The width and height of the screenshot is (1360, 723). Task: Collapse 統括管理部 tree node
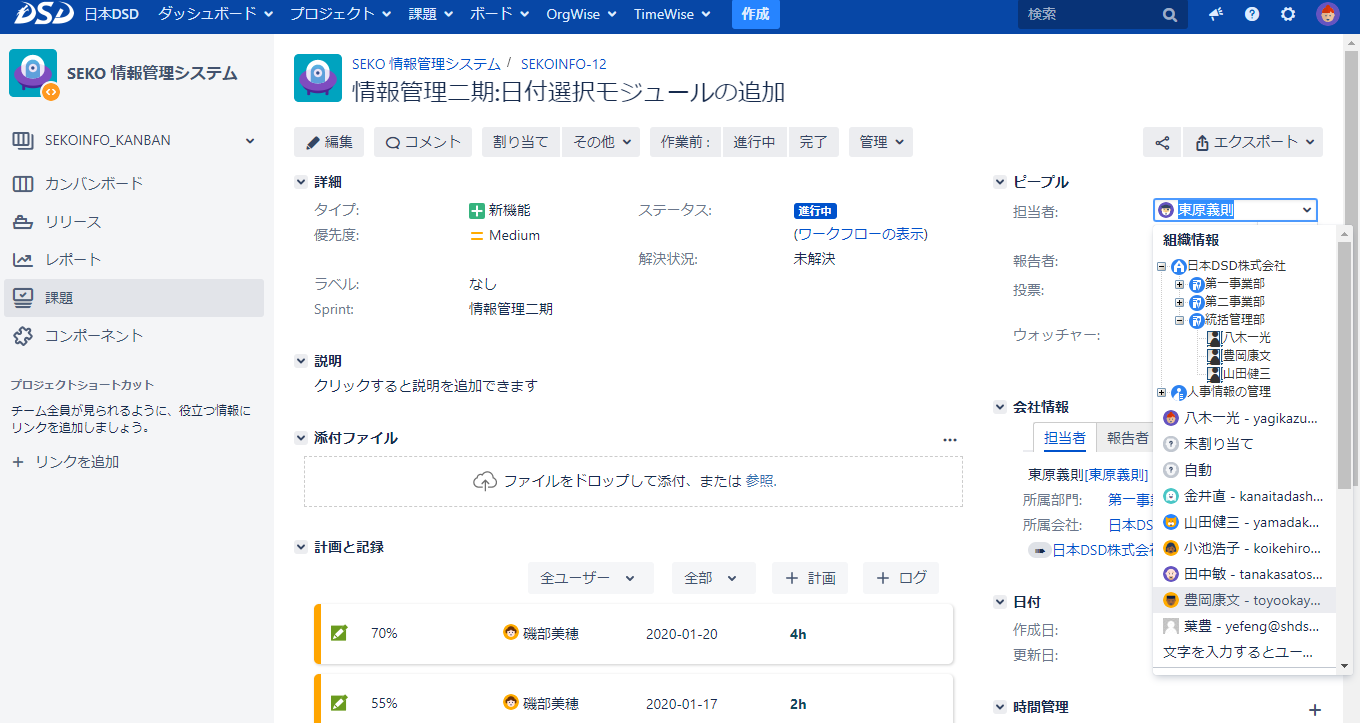[1180, 320]
